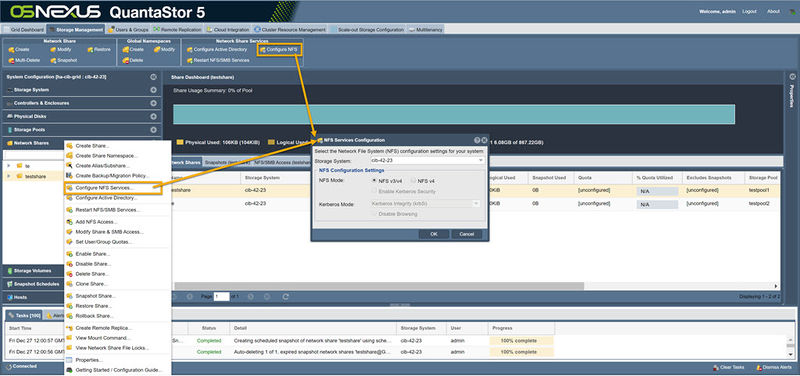Click the View Mount Command icon

(x=69, y=338)
